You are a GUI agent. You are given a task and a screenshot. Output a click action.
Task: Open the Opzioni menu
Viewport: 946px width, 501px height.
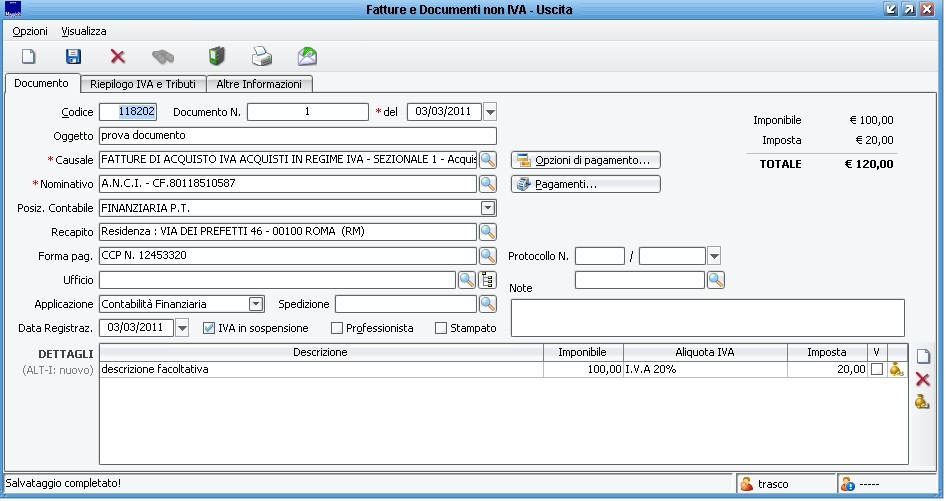click(x=30, y=31)
